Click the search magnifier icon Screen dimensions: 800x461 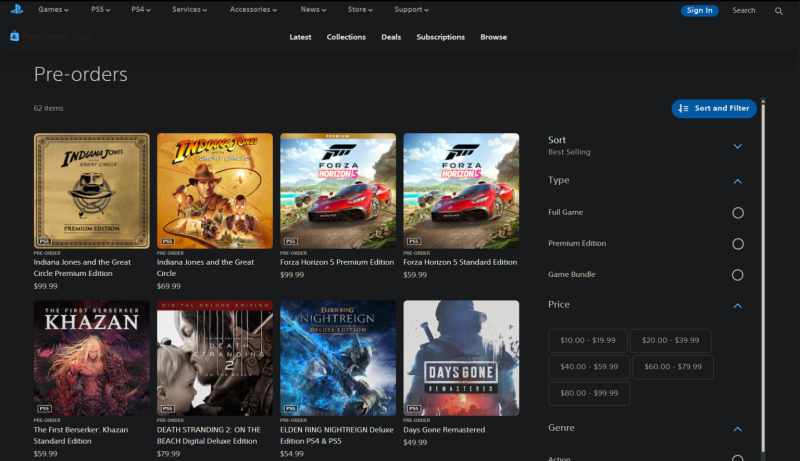[x=779, y=11]
